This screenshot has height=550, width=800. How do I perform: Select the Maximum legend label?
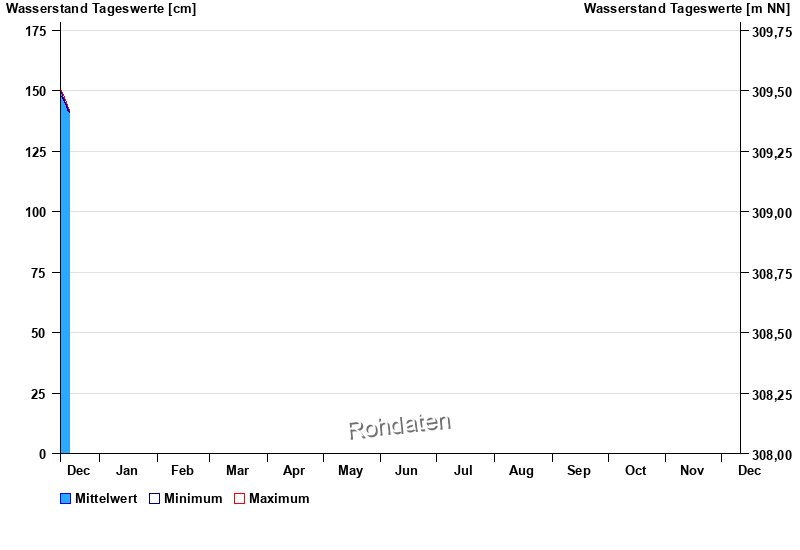[x=279, y=499]
